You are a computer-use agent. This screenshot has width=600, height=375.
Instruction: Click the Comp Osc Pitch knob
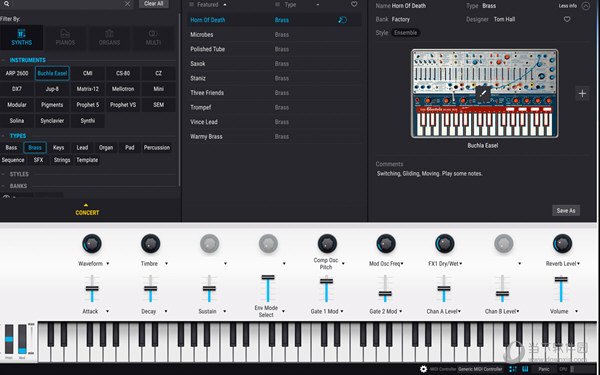point(327,243)
